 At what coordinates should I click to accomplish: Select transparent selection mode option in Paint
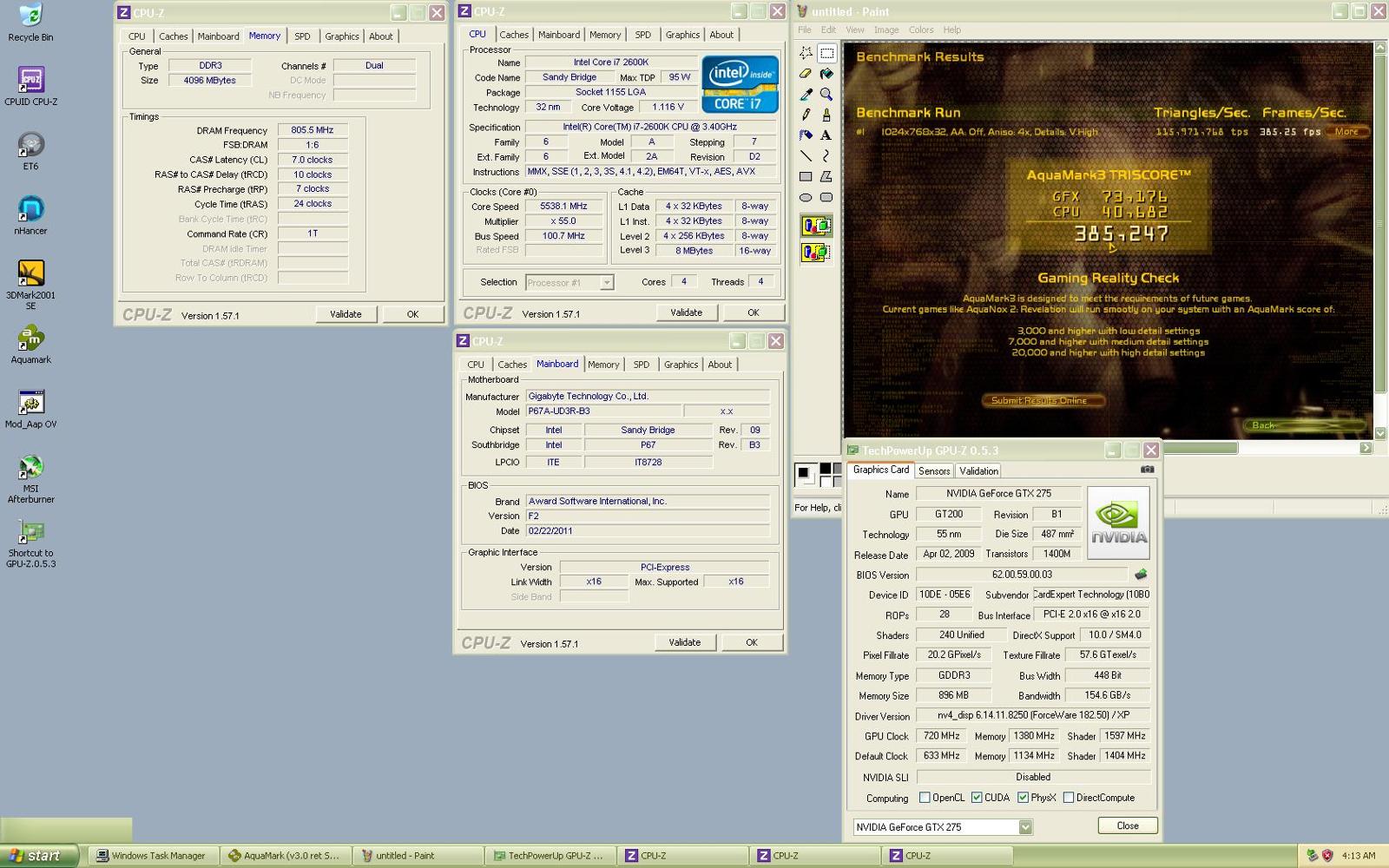pyautogui.click(x=815, y=253)
